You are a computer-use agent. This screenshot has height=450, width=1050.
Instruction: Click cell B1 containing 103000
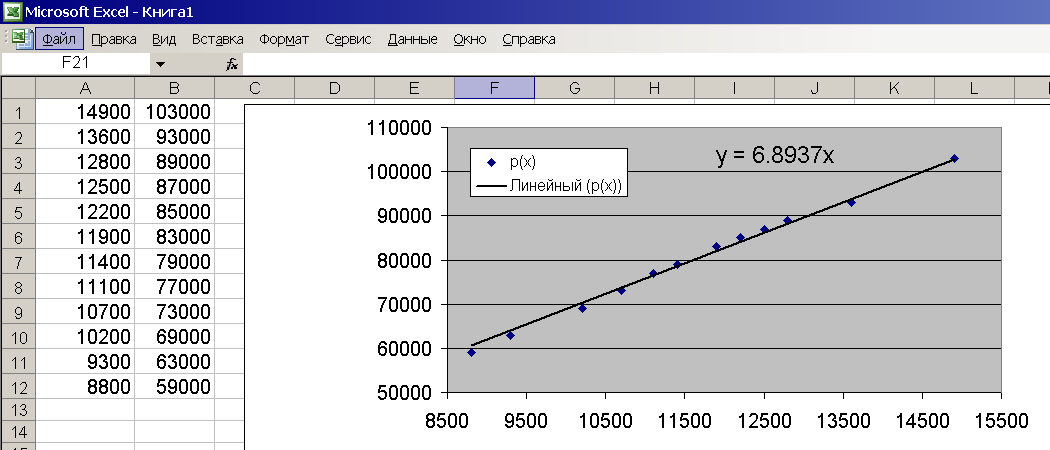tap(175, 112)
